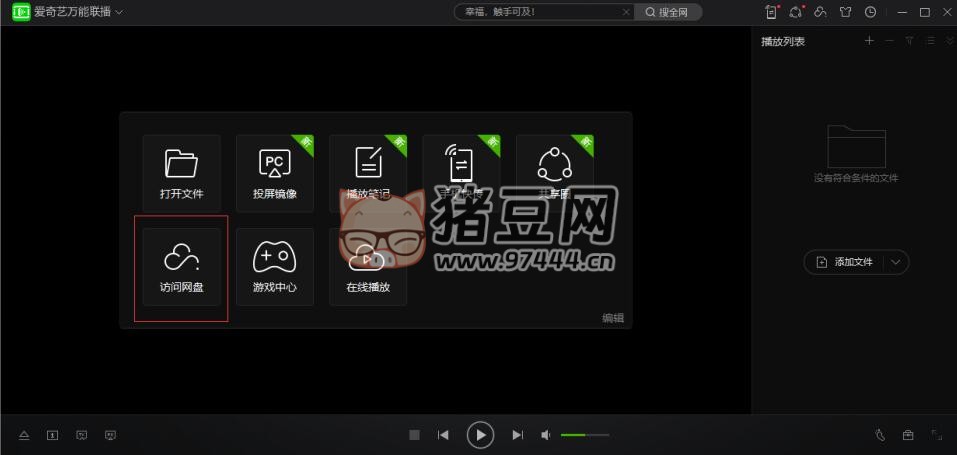
Task: Click the skin (shirt) icon in title bar
Action: (x=845, y=12)
